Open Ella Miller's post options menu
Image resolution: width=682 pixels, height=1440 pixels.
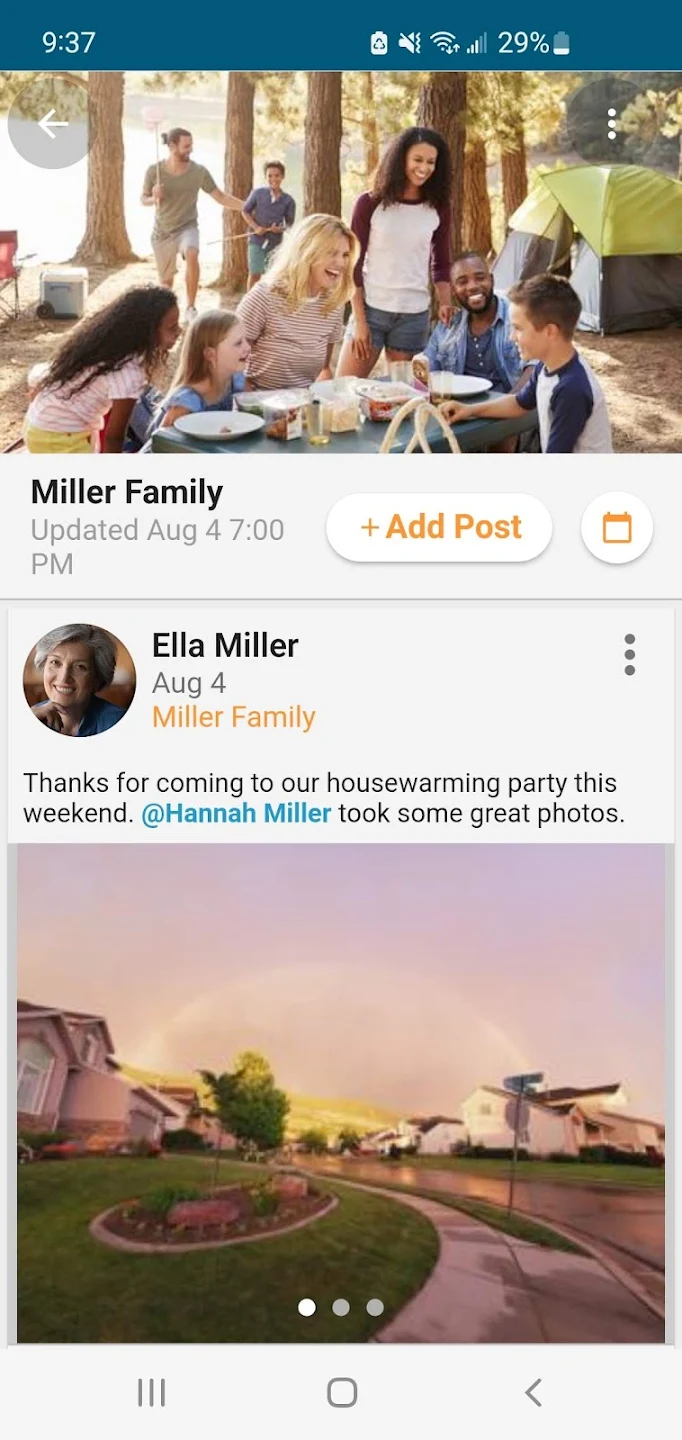coord(629,655)
